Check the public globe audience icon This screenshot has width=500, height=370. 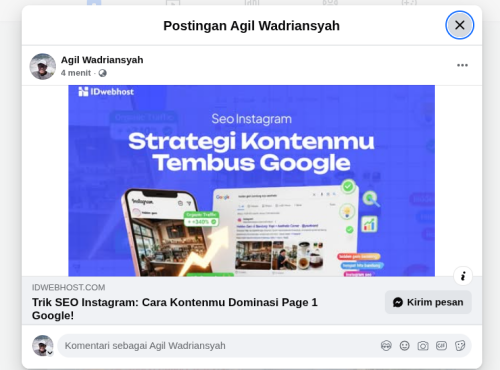point(103,73)
